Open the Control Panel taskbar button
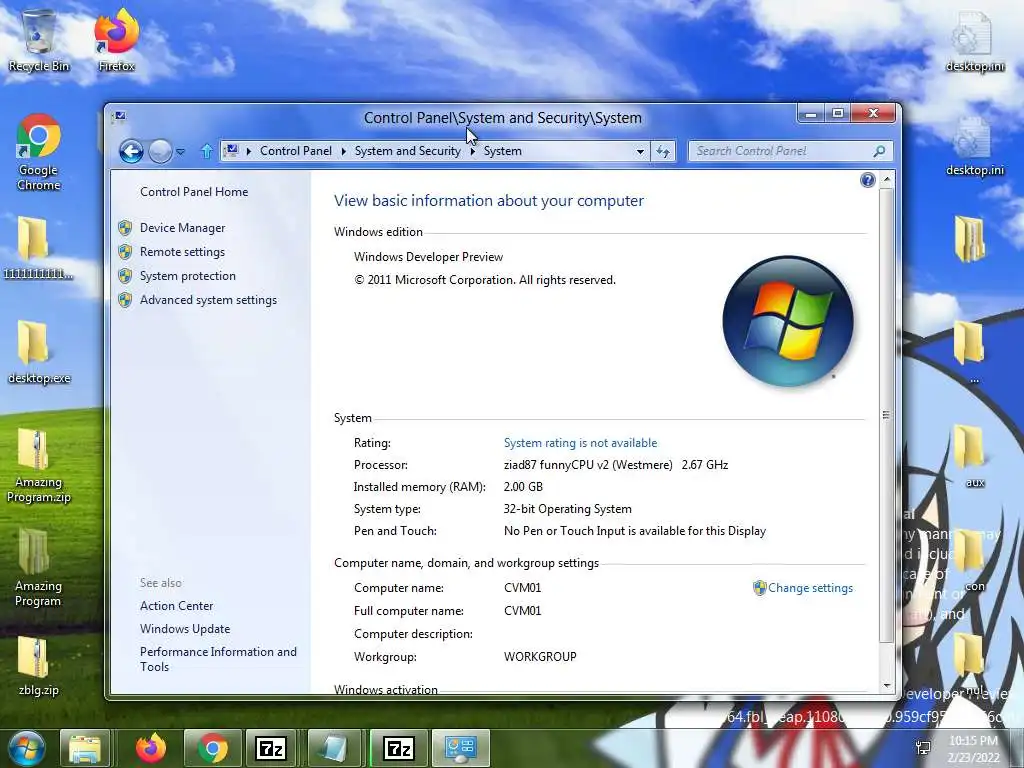The width and height of the screenshot is (1024, 768). (x=460, y=748)
